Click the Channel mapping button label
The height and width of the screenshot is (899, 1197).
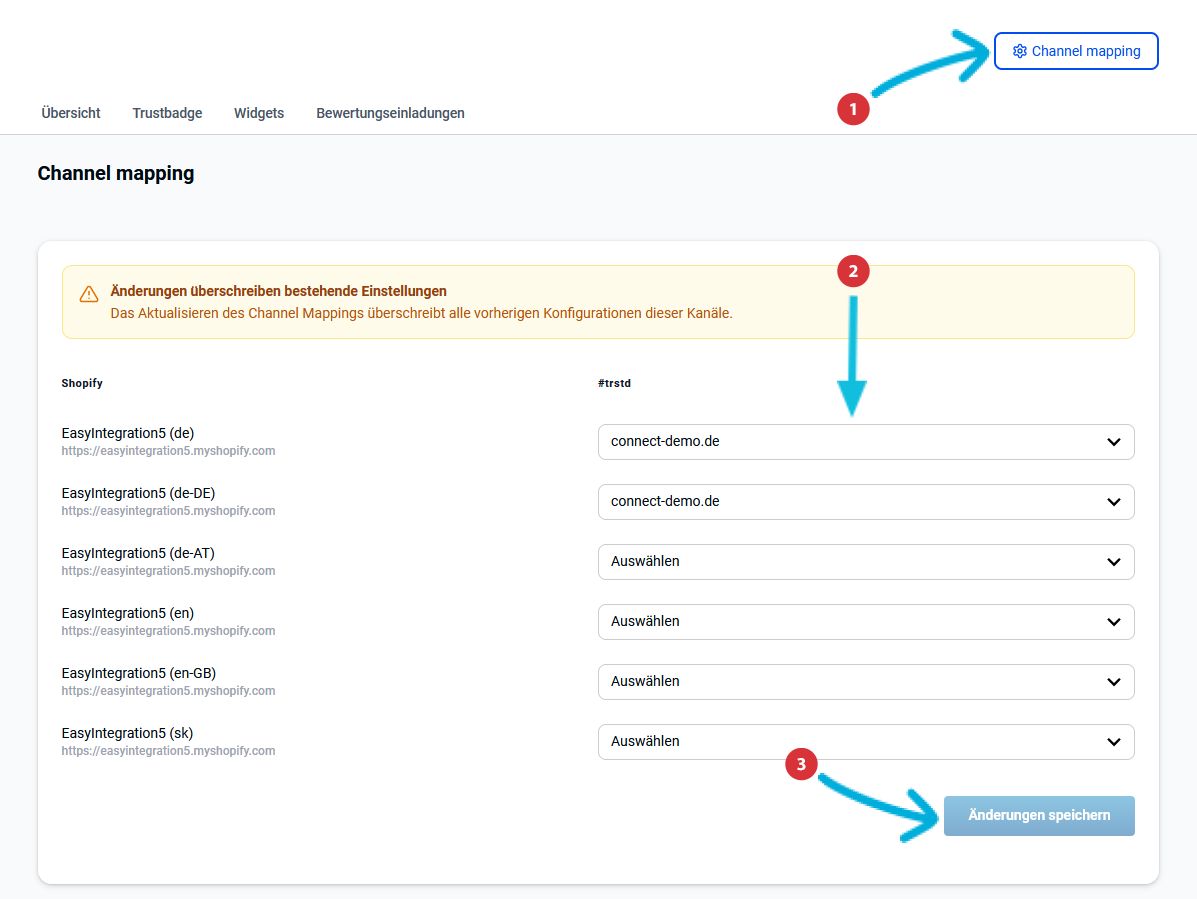point(1085,51)
